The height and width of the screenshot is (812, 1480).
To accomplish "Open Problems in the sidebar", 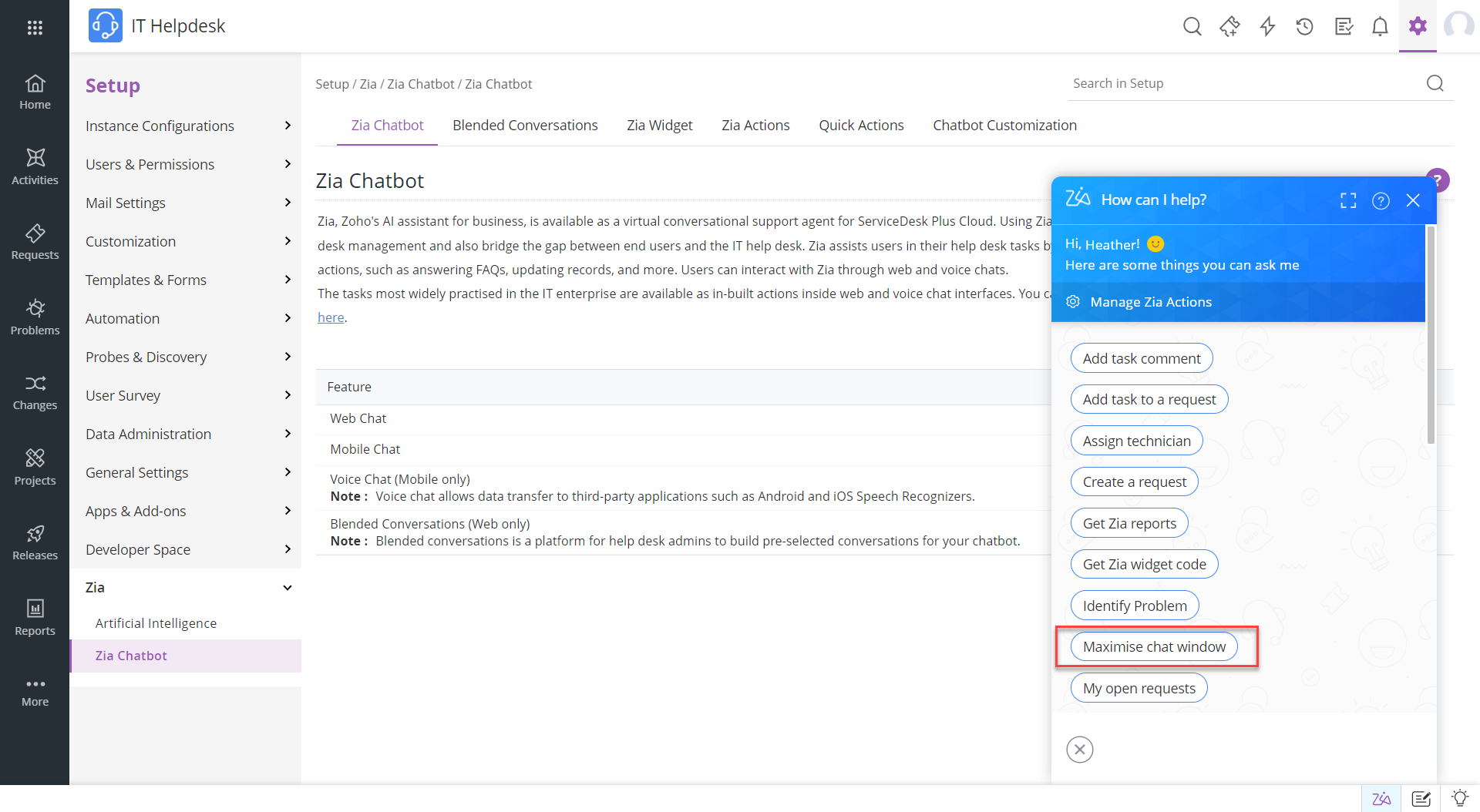I will [x=35, y=317].
